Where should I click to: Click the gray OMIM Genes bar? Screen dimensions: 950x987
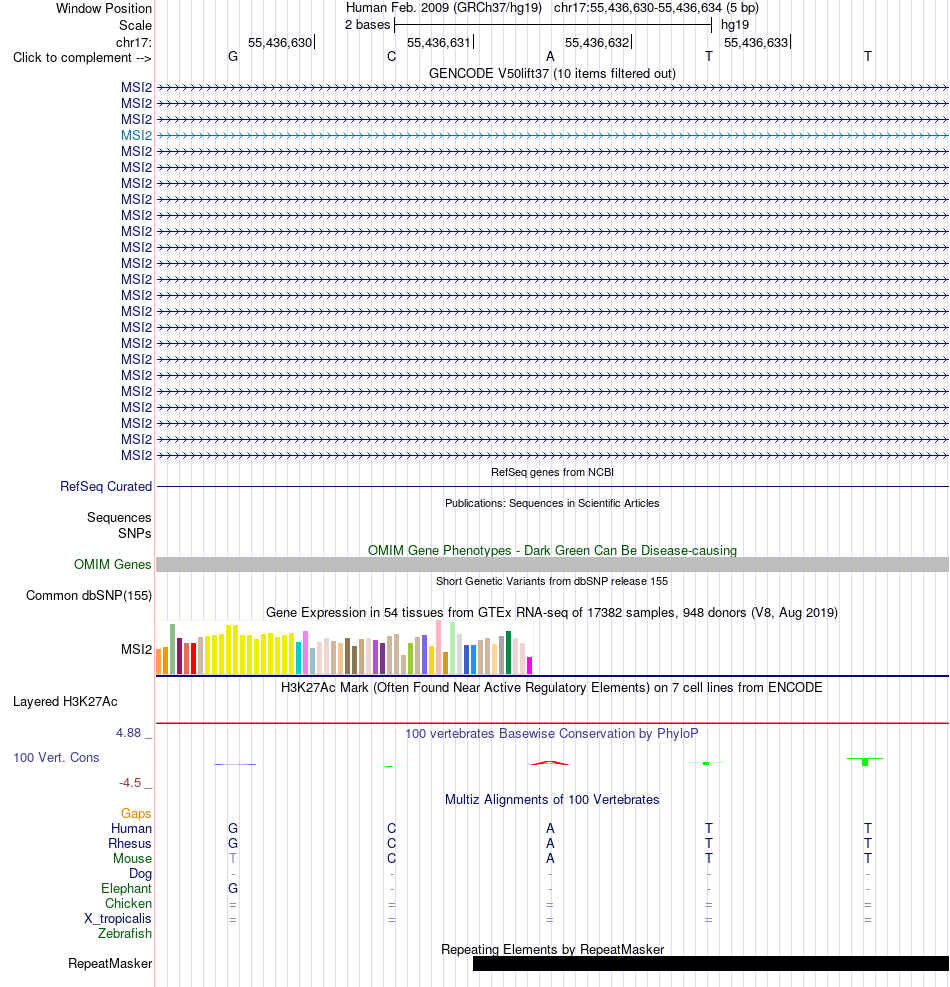(552, 565)
